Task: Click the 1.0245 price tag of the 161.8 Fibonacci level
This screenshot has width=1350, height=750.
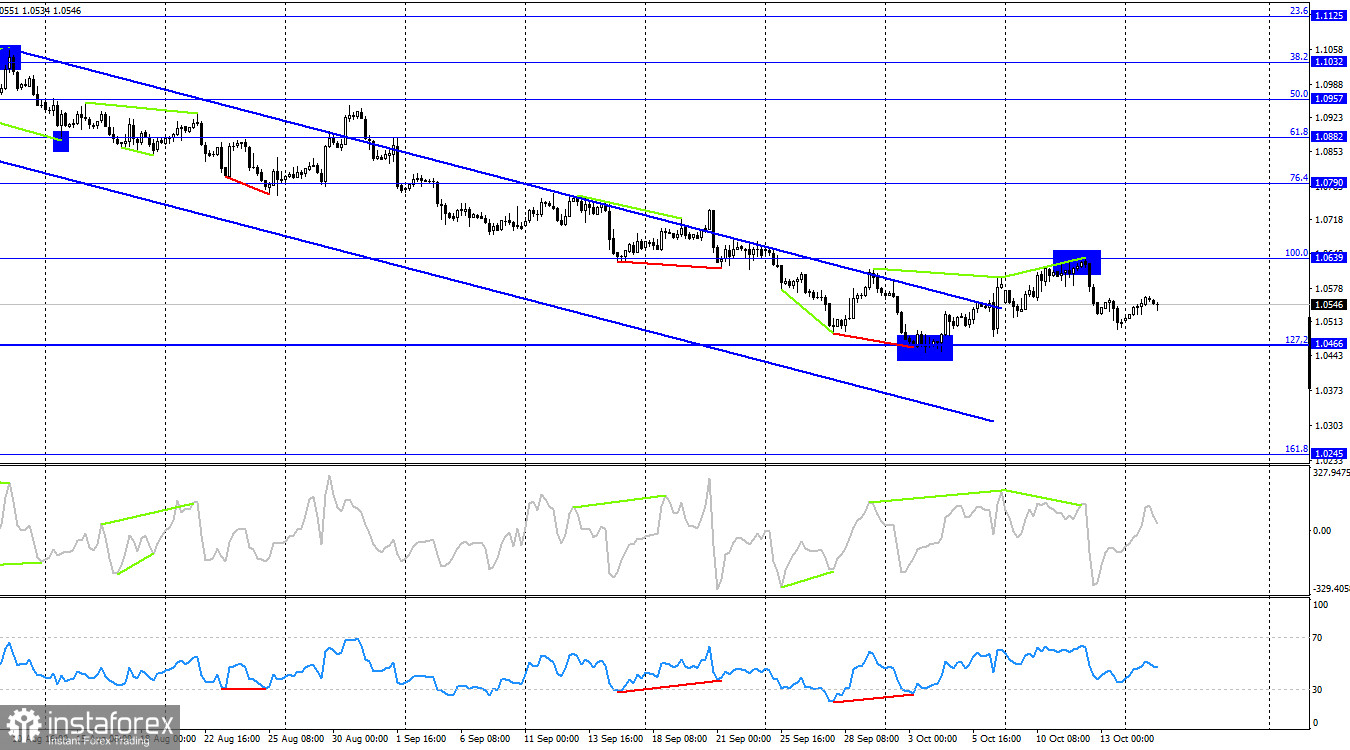Action: tap(1329, 453)
